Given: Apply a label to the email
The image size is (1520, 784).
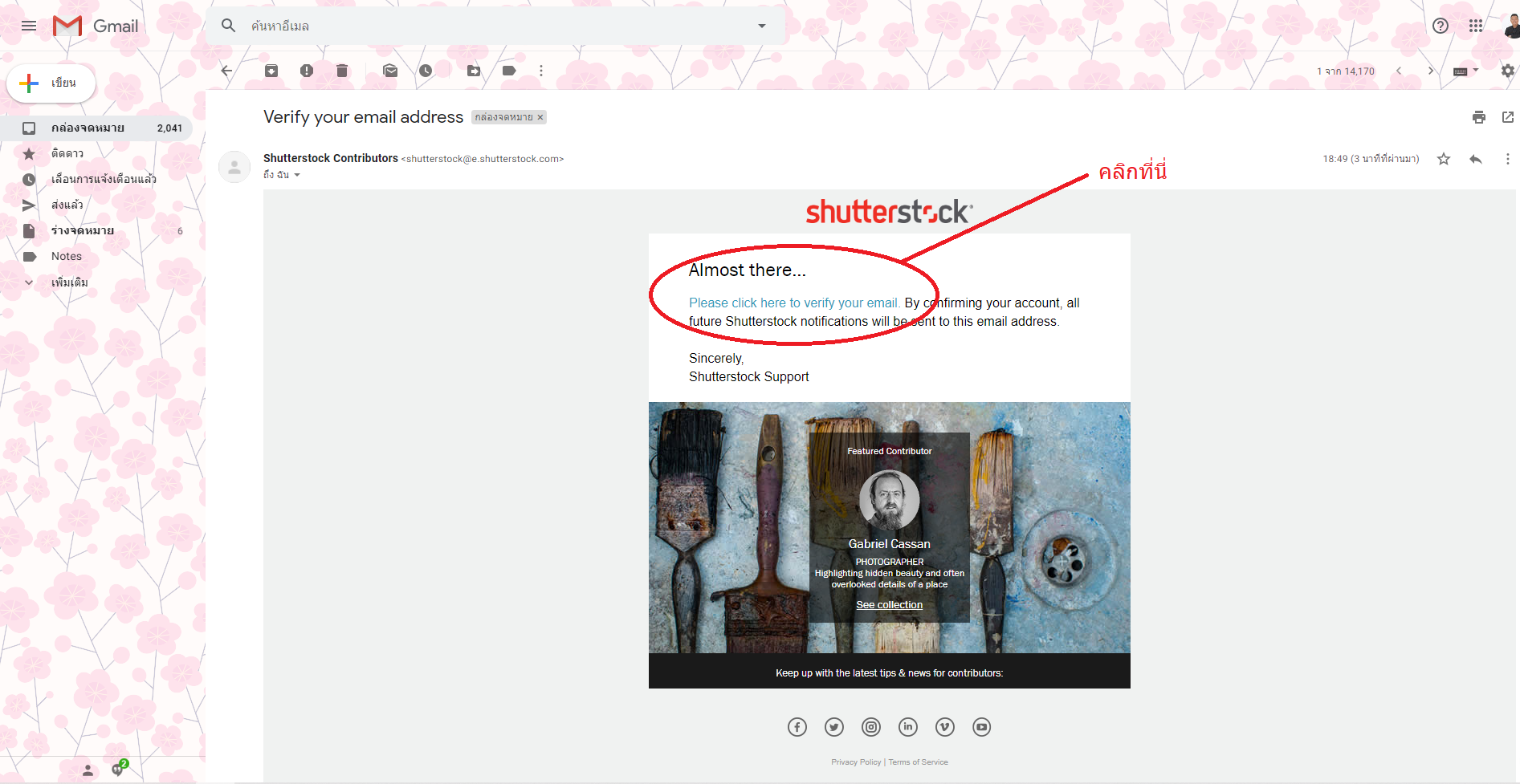Looking at the screenshot, I should [509, 71].
